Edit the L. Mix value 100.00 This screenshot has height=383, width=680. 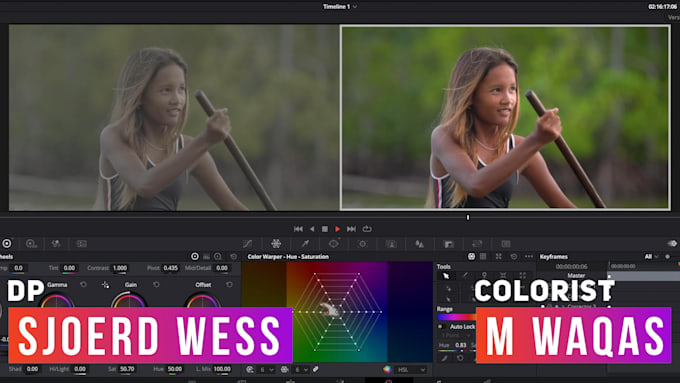(222, 369)
